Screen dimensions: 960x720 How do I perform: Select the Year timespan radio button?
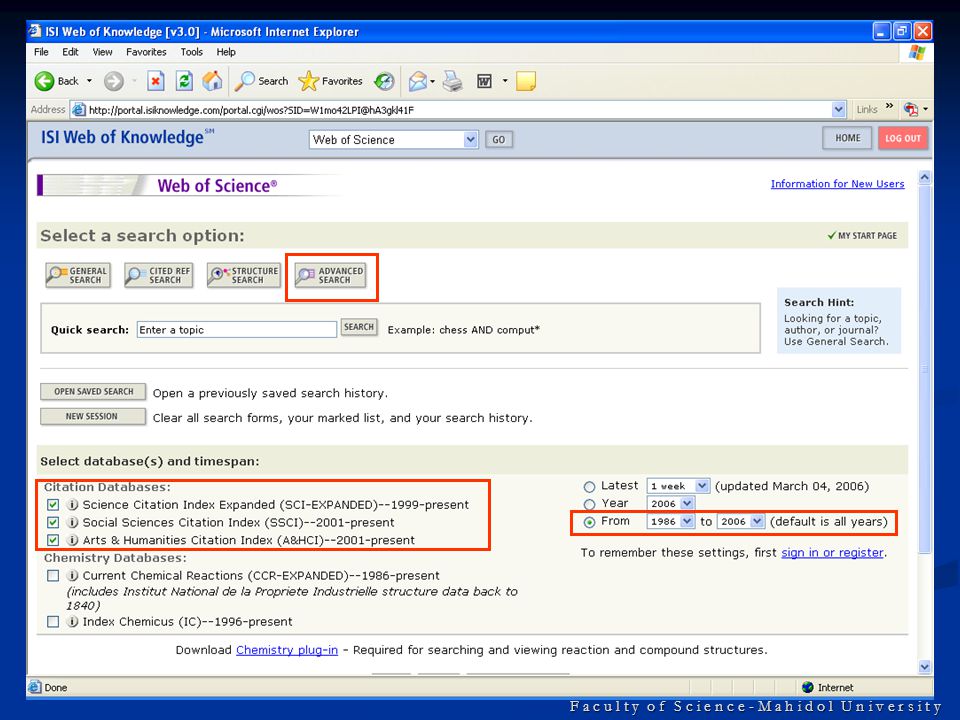point(590,504)
